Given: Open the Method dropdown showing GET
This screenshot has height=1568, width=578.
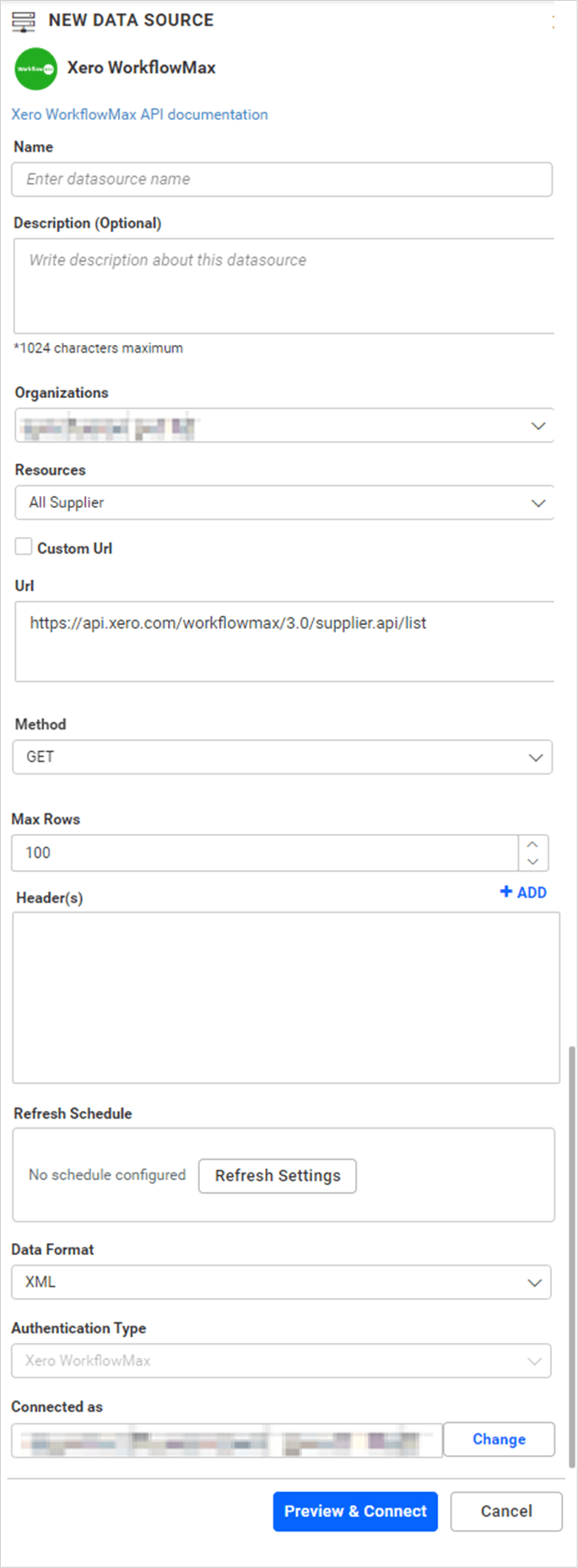Looking at the screenshot, I should (535, 757).
